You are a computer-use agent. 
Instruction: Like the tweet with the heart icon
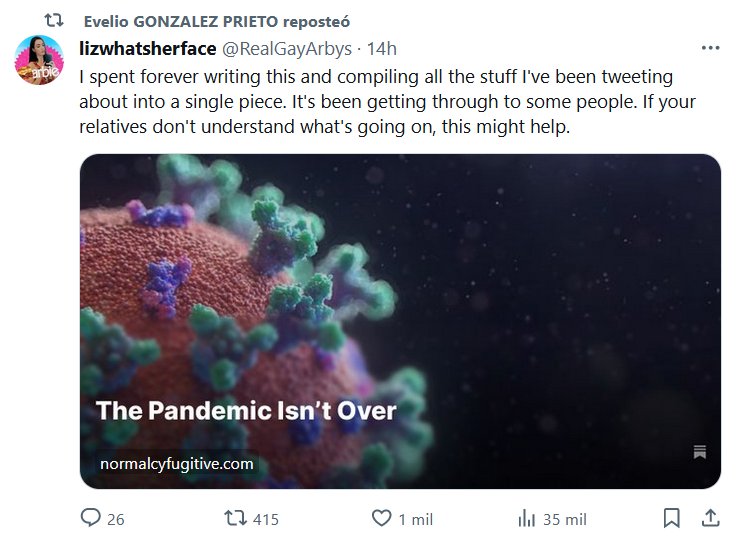[x=380, y=519]
